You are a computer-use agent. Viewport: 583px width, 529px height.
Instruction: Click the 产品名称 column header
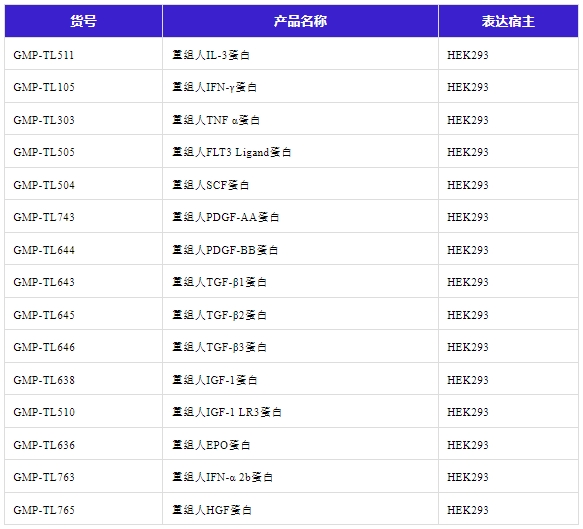[300, 21]
